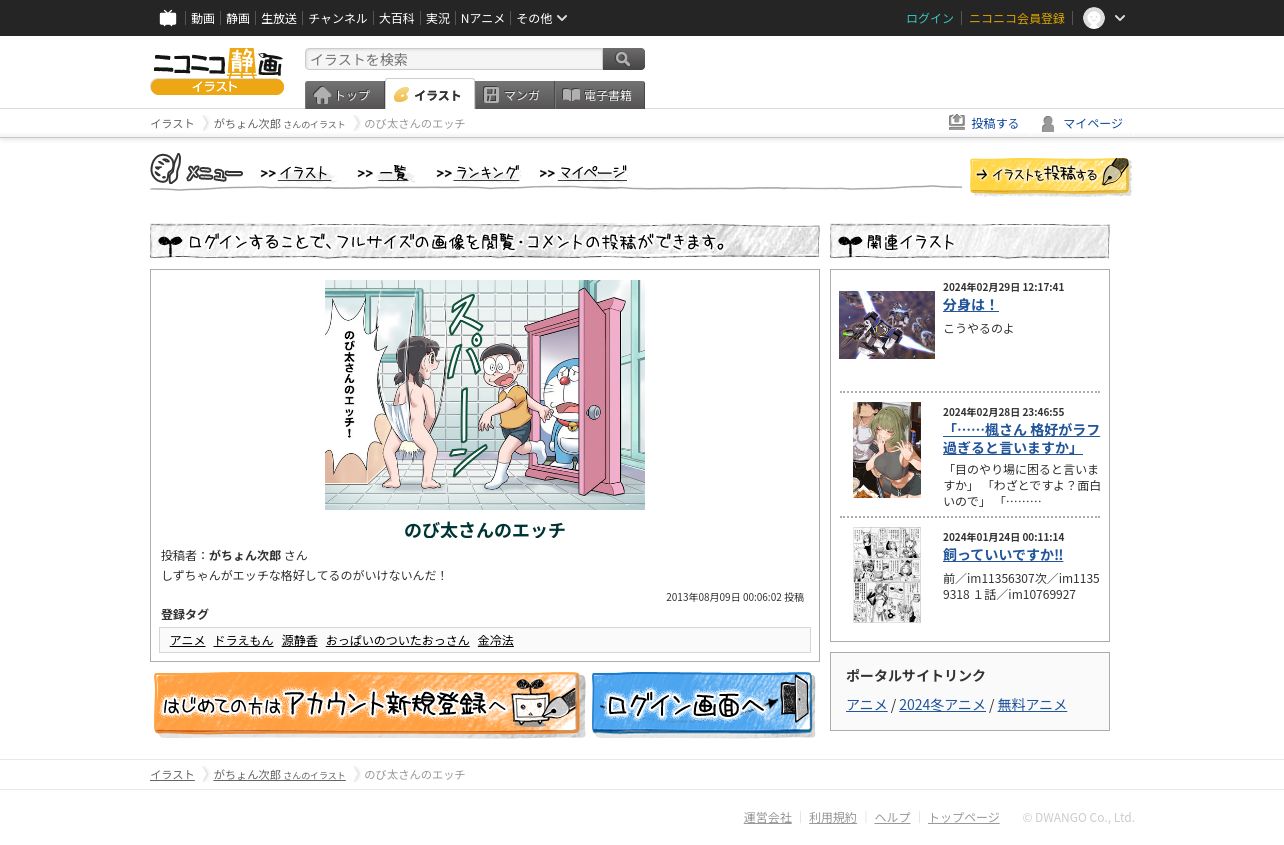The width and height of the screenshot is (1284, 845).
Task: Focus the イラストを検索 search field
Action: point(454,59)
